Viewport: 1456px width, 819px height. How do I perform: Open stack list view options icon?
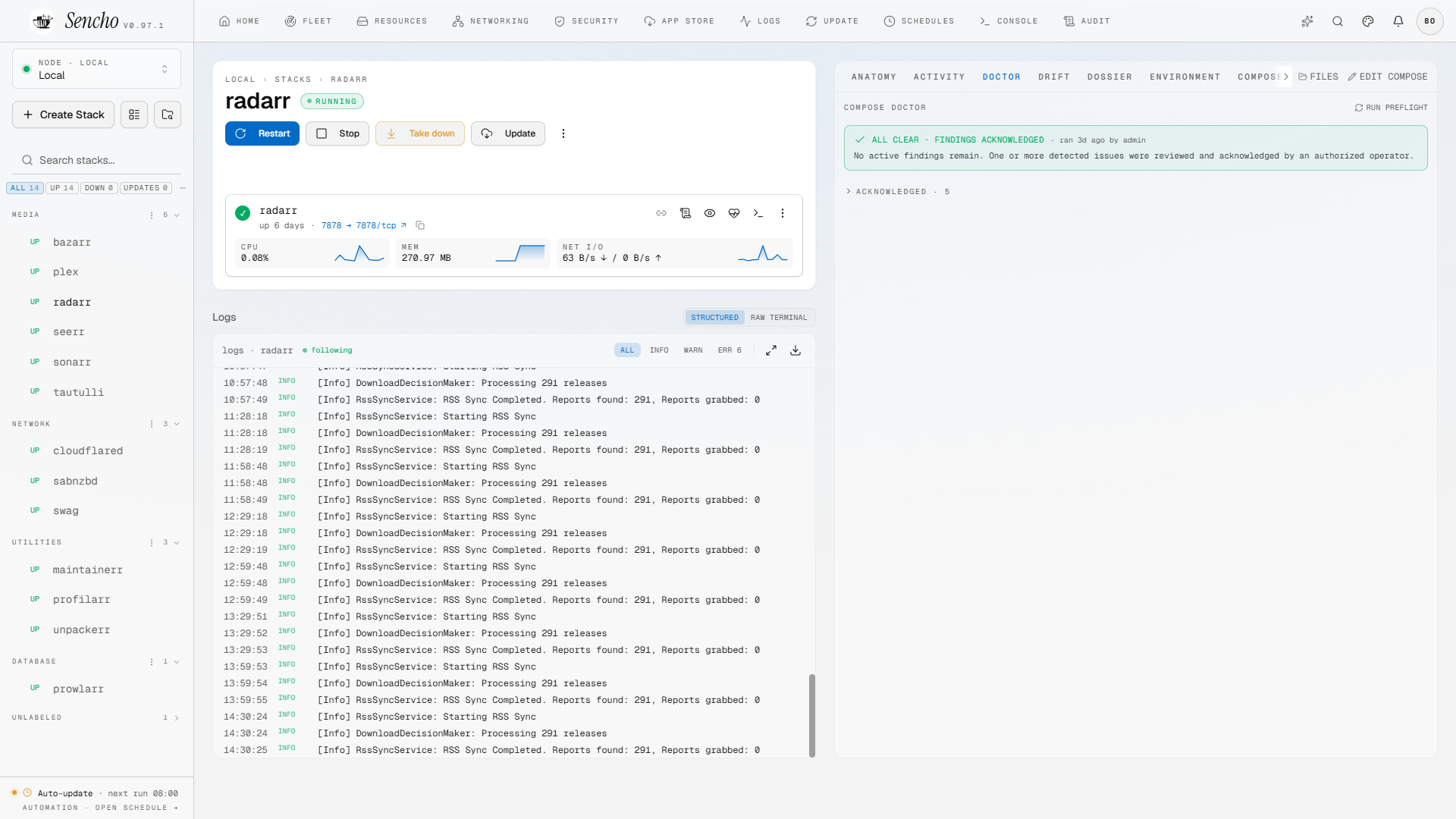click(x=134, y=115)
